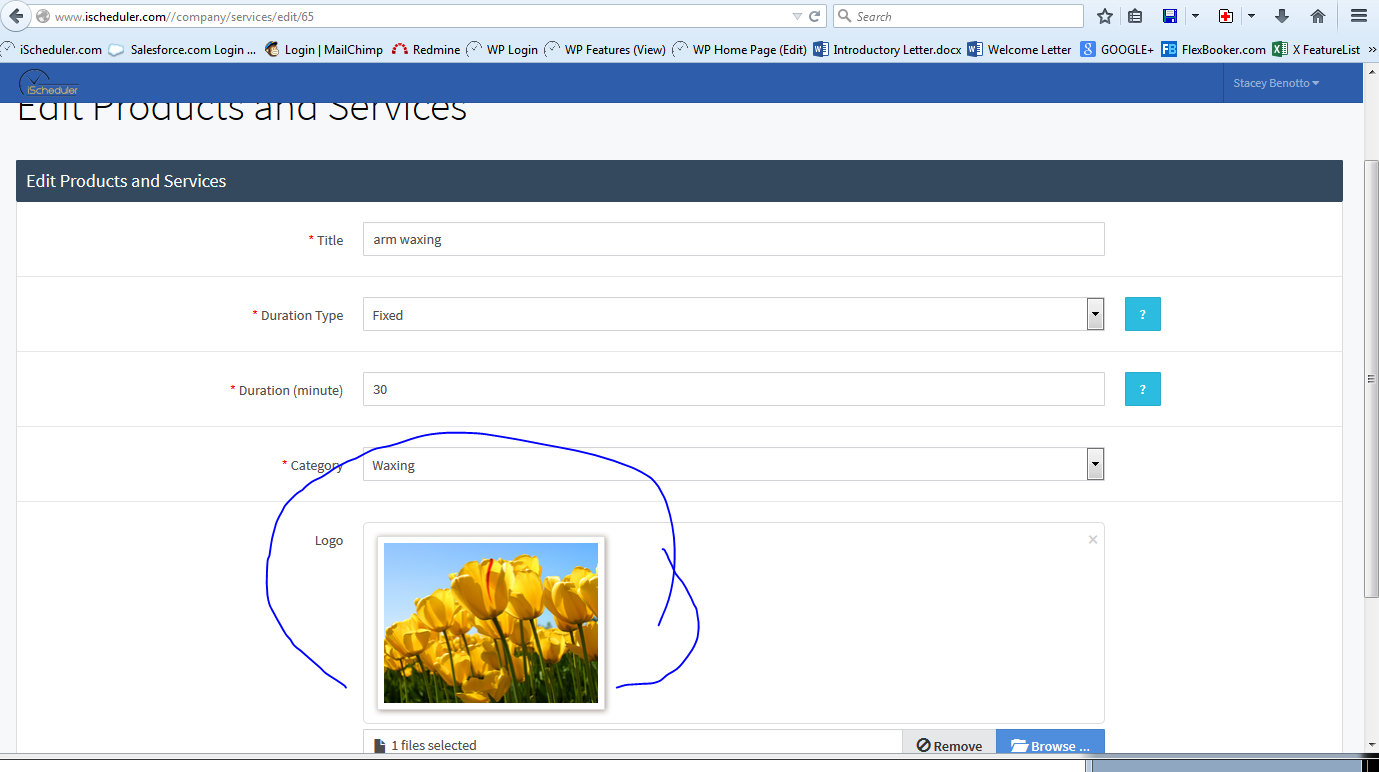Click the 1 files selected text
Viewport: 1379px width, 772px height.
tap(433, 745)
